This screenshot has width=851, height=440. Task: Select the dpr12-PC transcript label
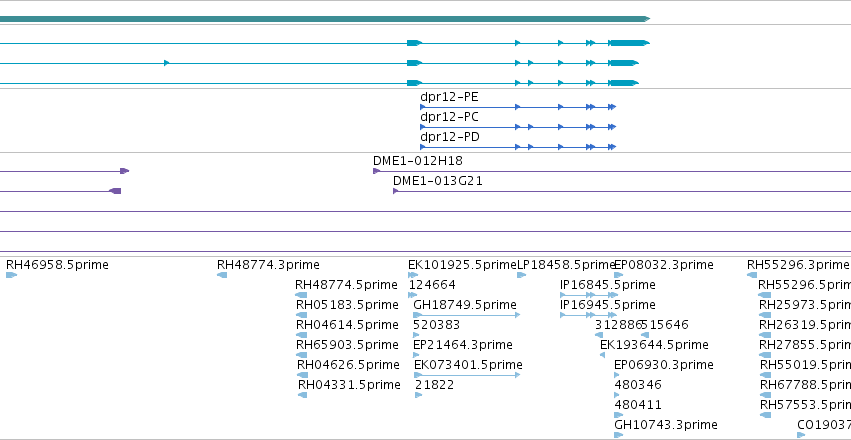point(449,117)
